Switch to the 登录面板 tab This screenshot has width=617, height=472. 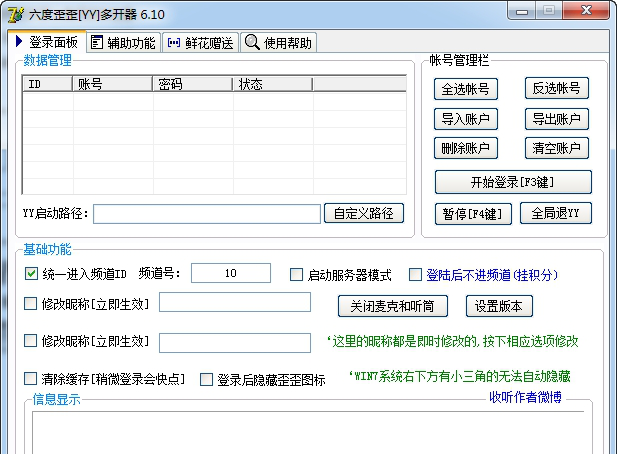pyautogui.click(x=47, y=41)
